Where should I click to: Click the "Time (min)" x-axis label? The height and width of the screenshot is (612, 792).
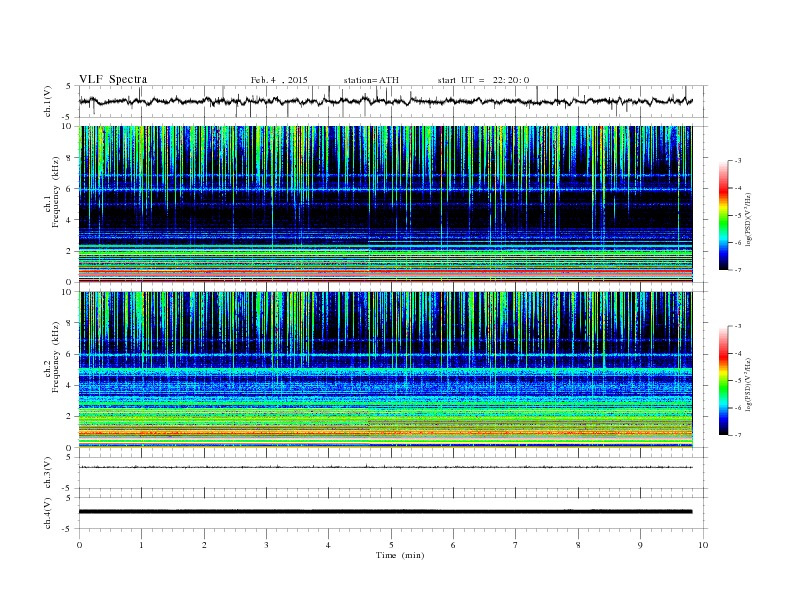pos(400,555)
